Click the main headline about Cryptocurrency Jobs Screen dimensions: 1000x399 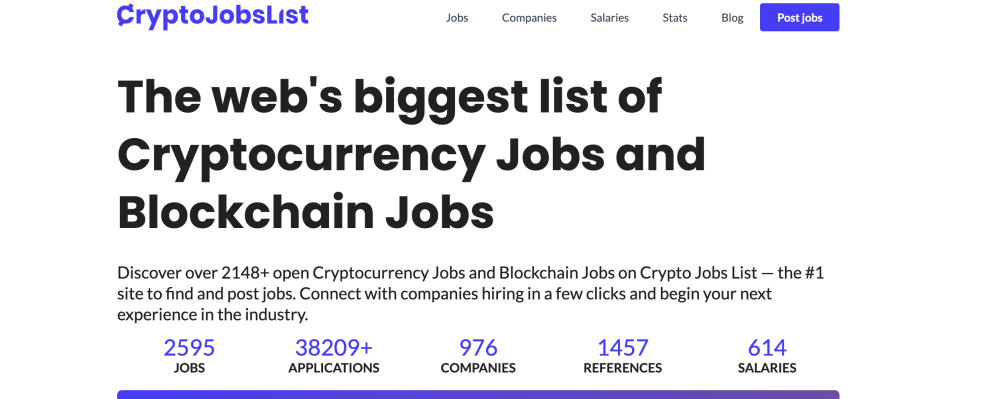click(411, 154)
